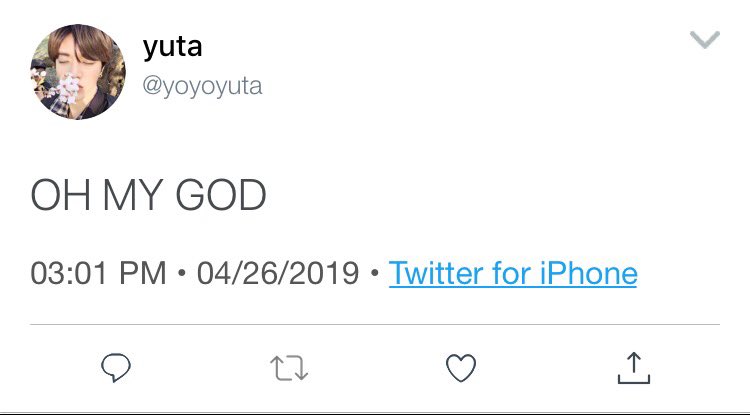Open the Twitter for iPhone link
The width and height of the screenshot is (750, 415).
point(513,273)
